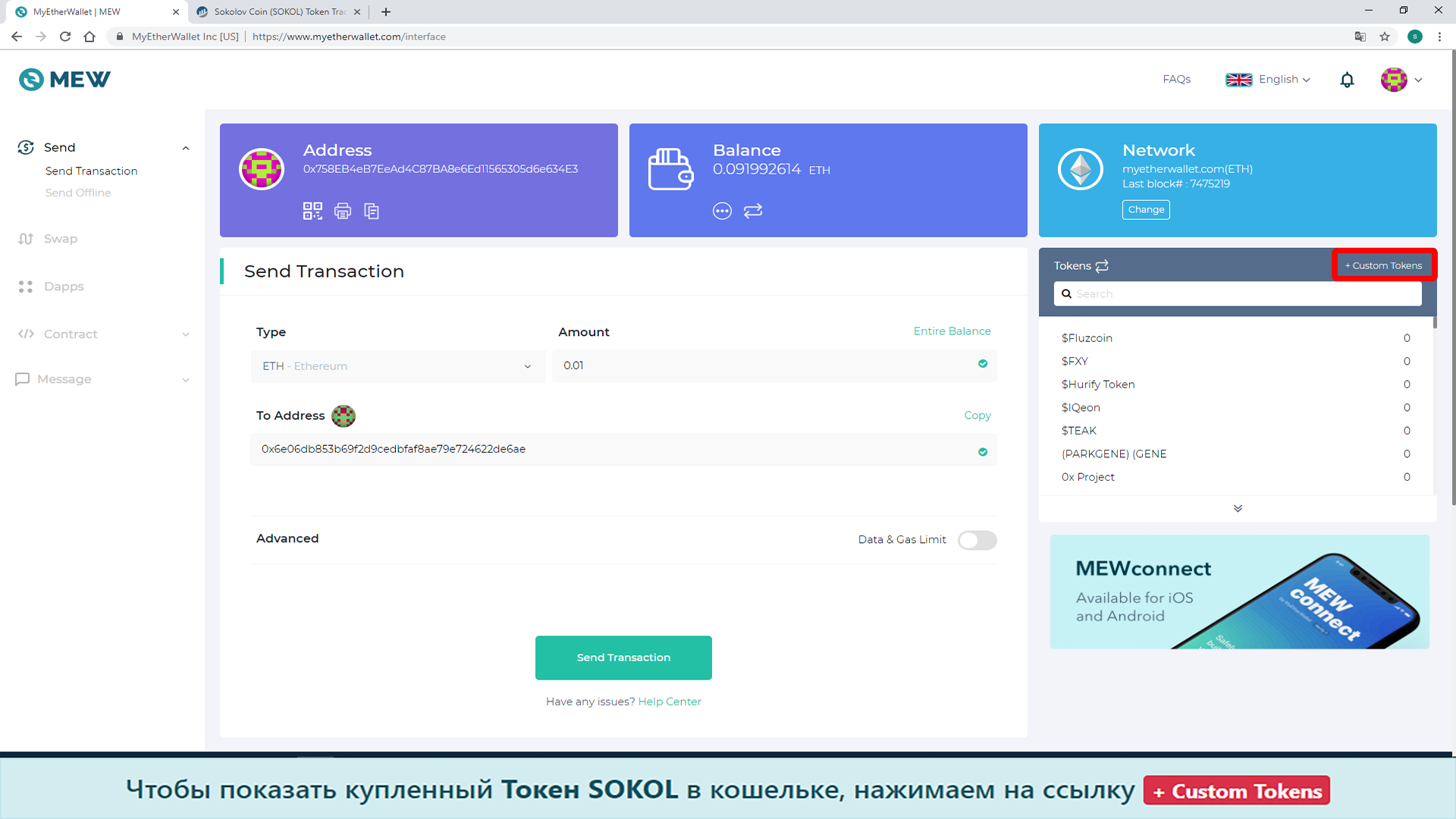This screenshot has height=819, width=1456.
Task: Click the Ethereum network icon
Action: 1081,169
